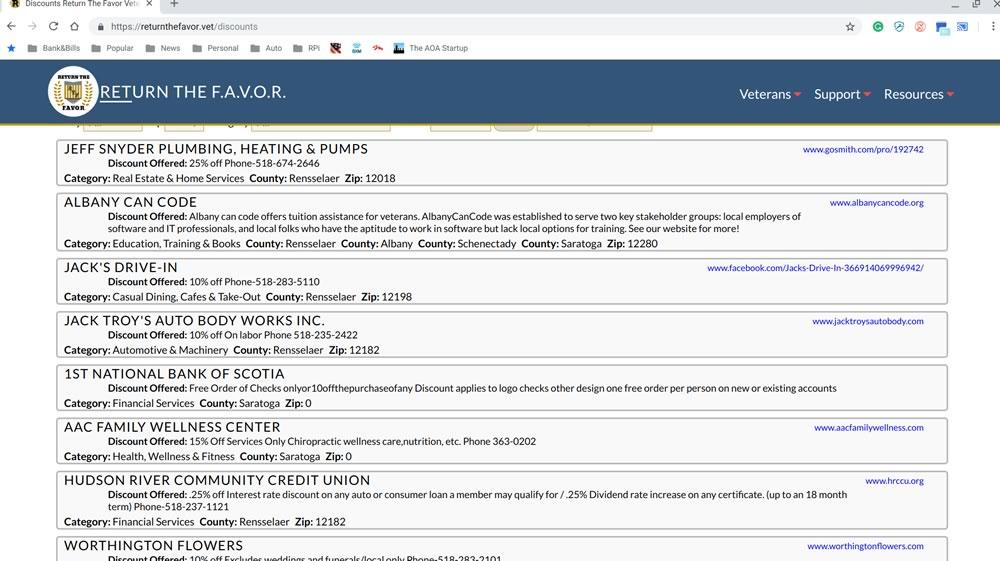Select 1st National Bank of Scotia heading
The image size is (1000, 561).
pyautogui.click(x=174, y=374)
